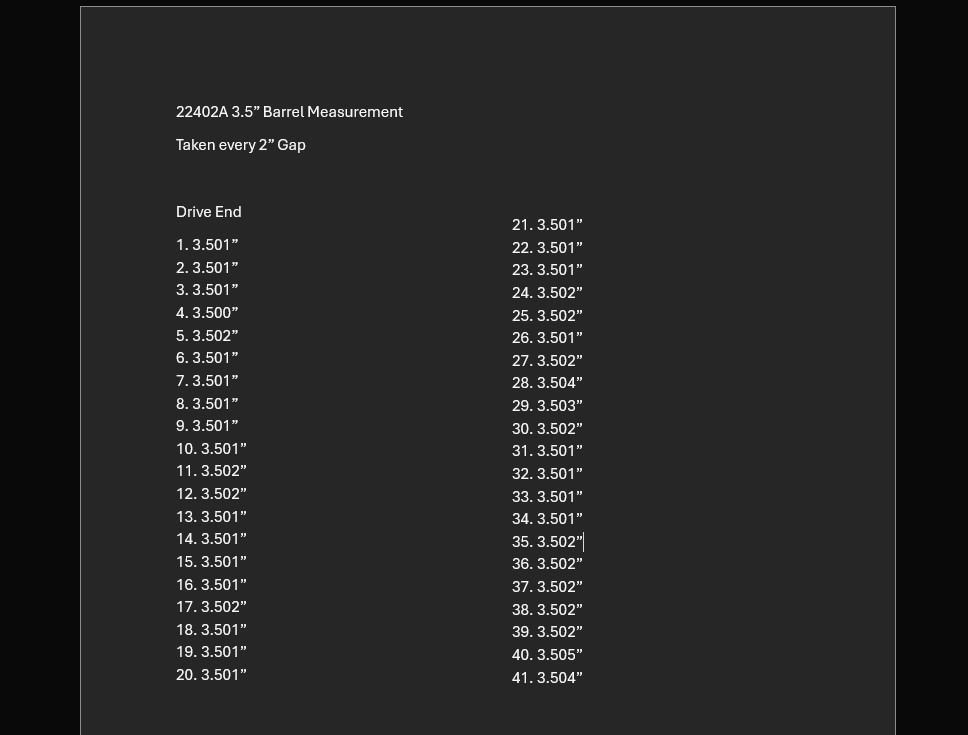This screenshot has height=735, width=968.
Task: Click measurement 4 reading 3.500”
Action: (207, 313)
